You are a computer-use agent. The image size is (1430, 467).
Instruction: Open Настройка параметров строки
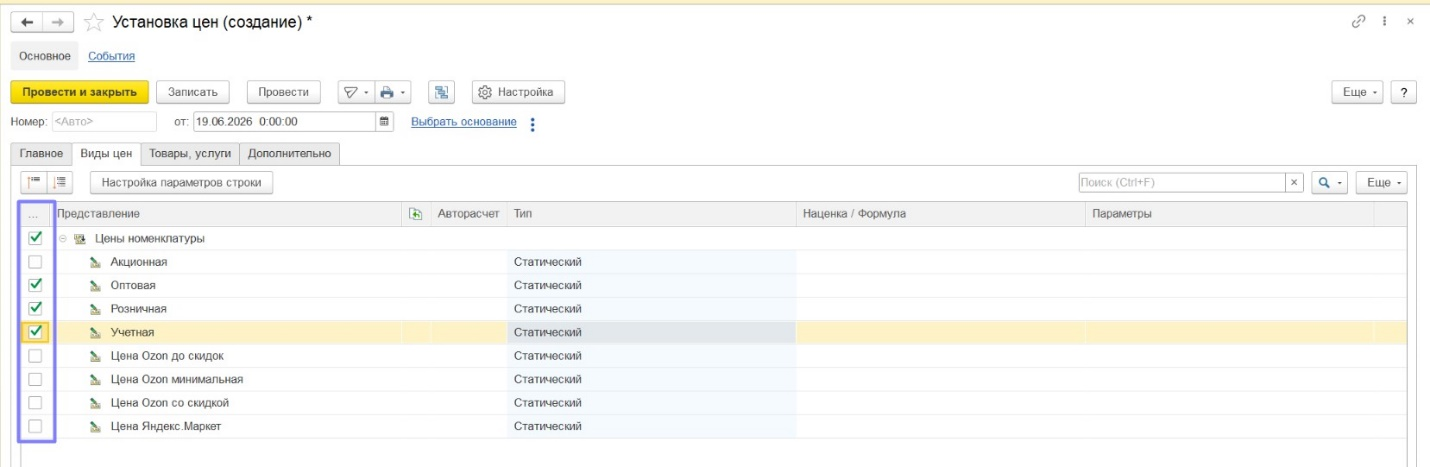(x=181, y=183)
